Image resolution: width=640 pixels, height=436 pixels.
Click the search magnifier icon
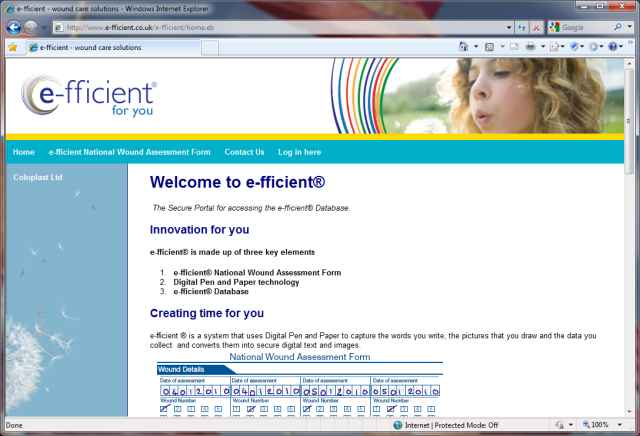[x=618, y=27]
